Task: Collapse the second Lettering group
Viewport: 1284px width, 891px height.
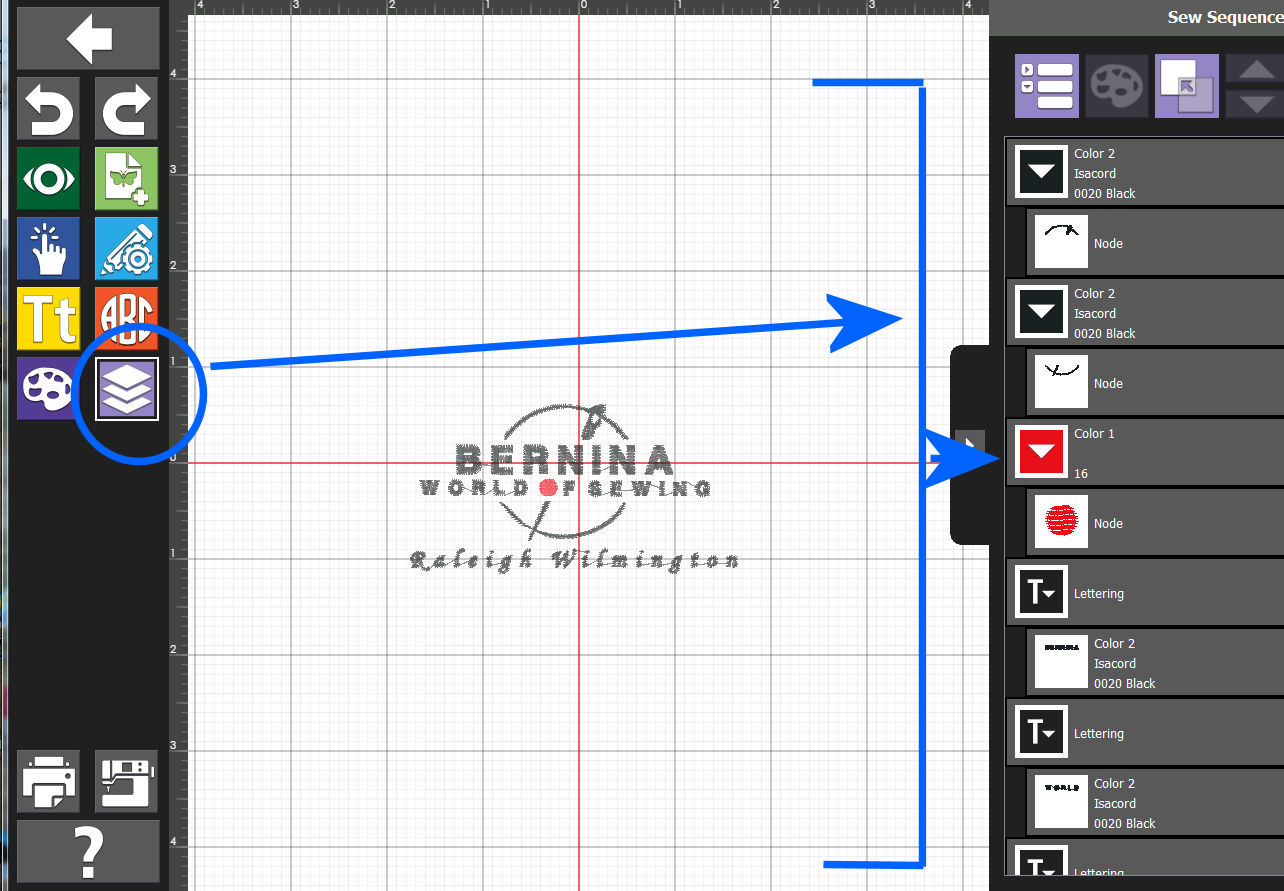Action: pos(1041,732)
